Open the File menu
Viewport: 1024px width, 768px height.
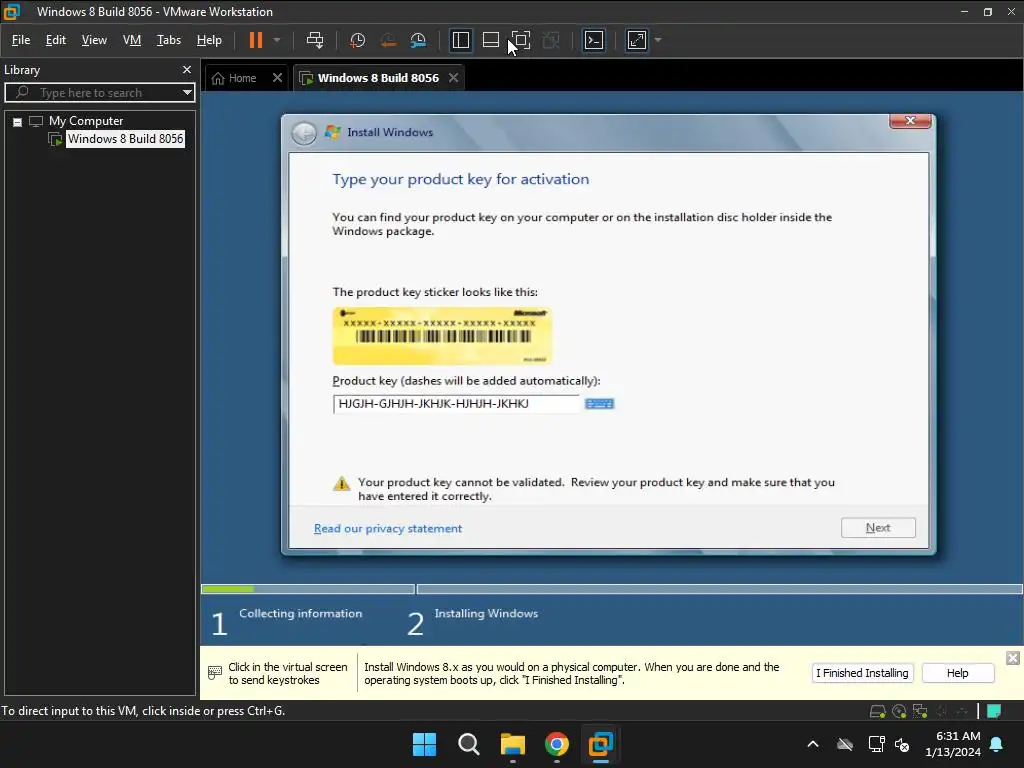[21, 40]
